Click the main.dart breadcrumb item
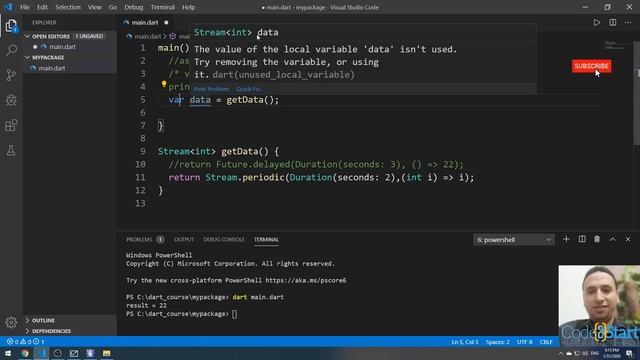The height and width of the screenshot is (360, 640). (x=147, y=36)
